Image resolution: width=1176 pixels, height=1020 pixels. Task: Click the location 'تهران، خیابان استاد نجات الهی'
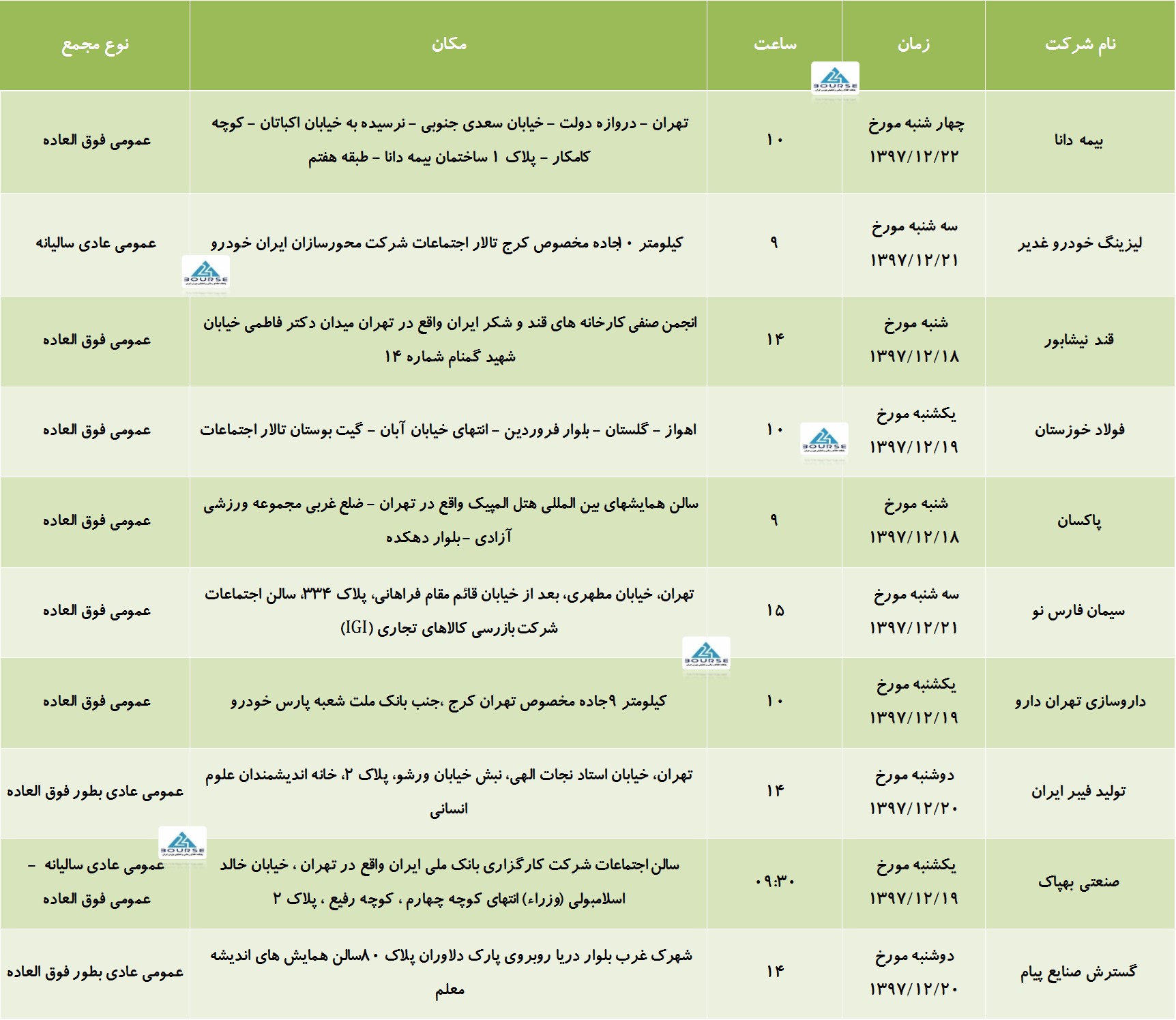(449, 792)
